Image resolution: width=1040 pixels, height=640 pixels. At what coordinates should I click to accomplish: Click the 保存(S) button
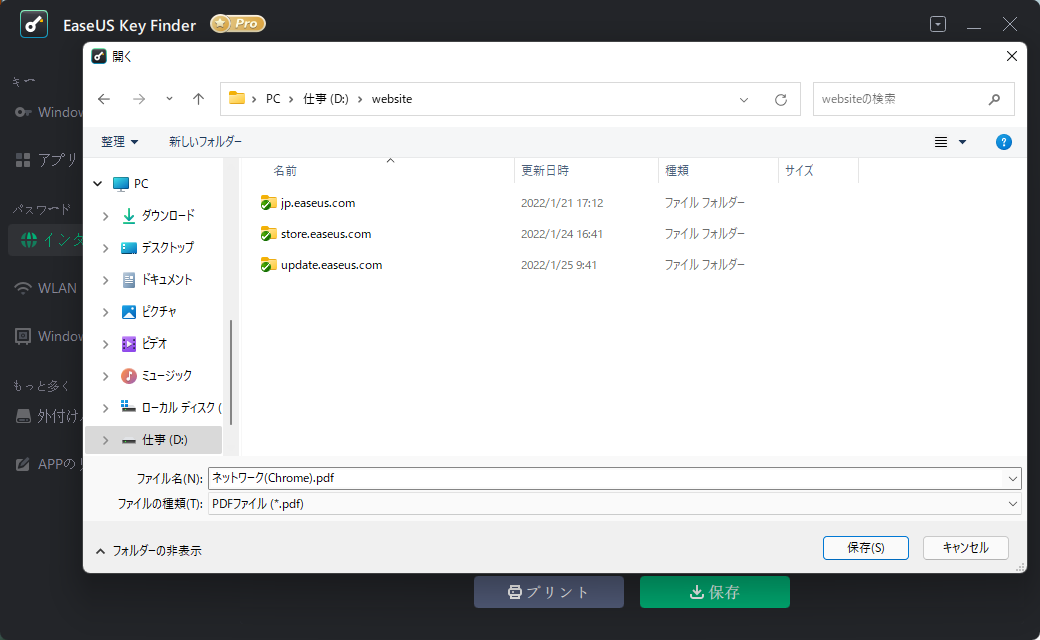tap(865, 548)
